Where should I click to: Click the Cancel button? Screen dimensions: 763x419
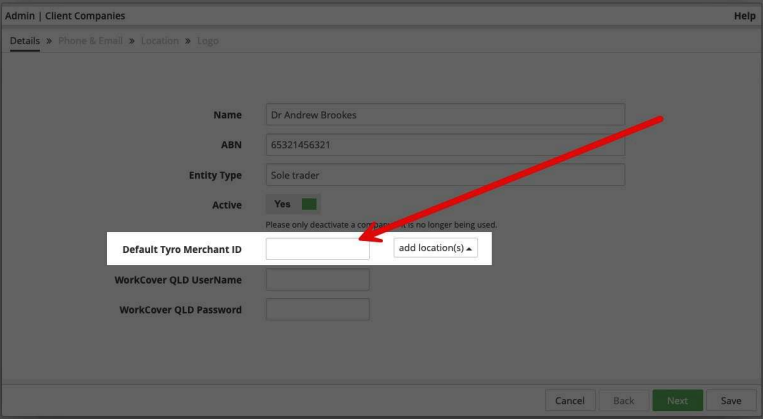point(570,401)
